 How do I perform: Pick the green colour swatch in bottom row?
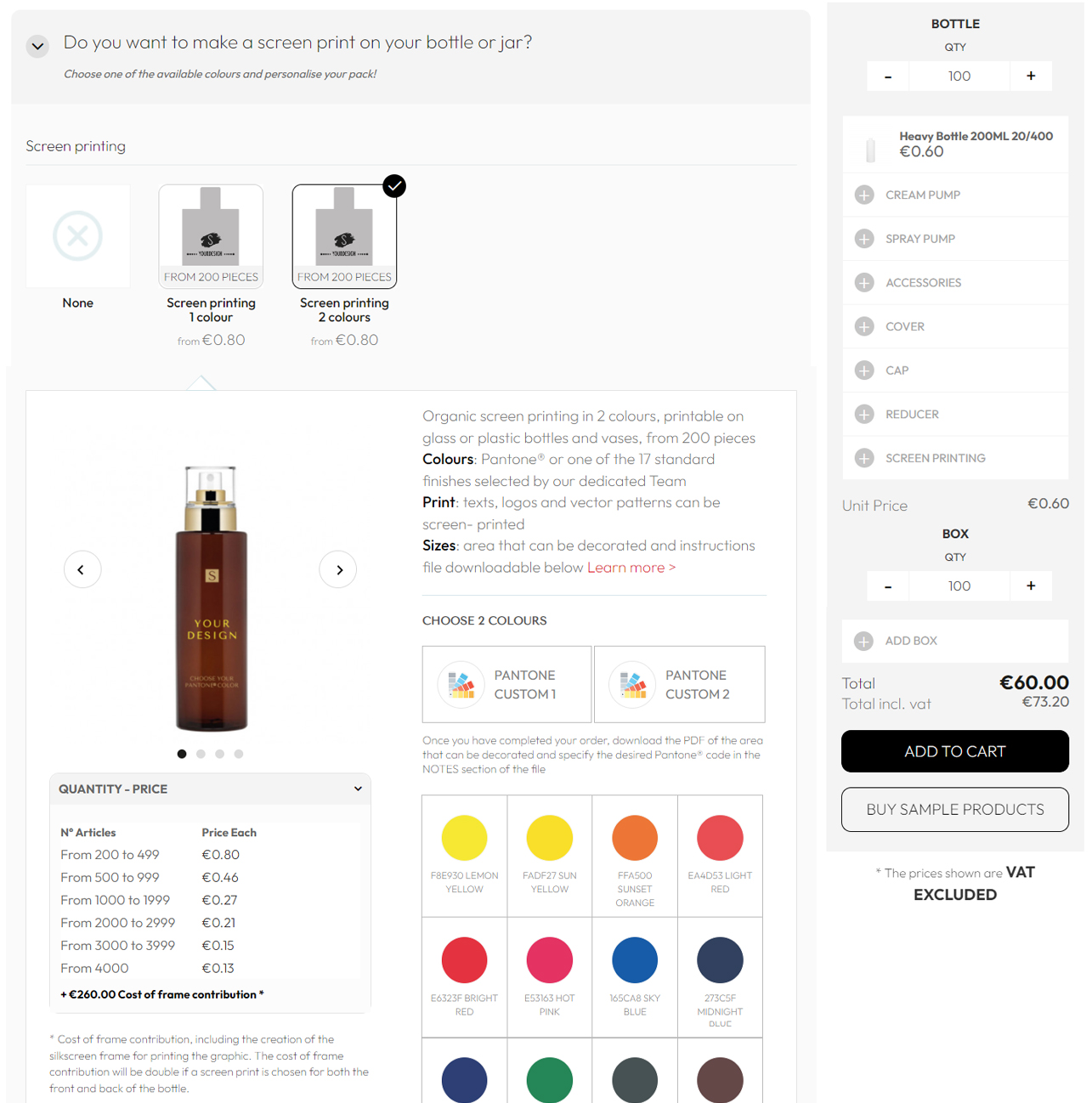(550, 1079)
